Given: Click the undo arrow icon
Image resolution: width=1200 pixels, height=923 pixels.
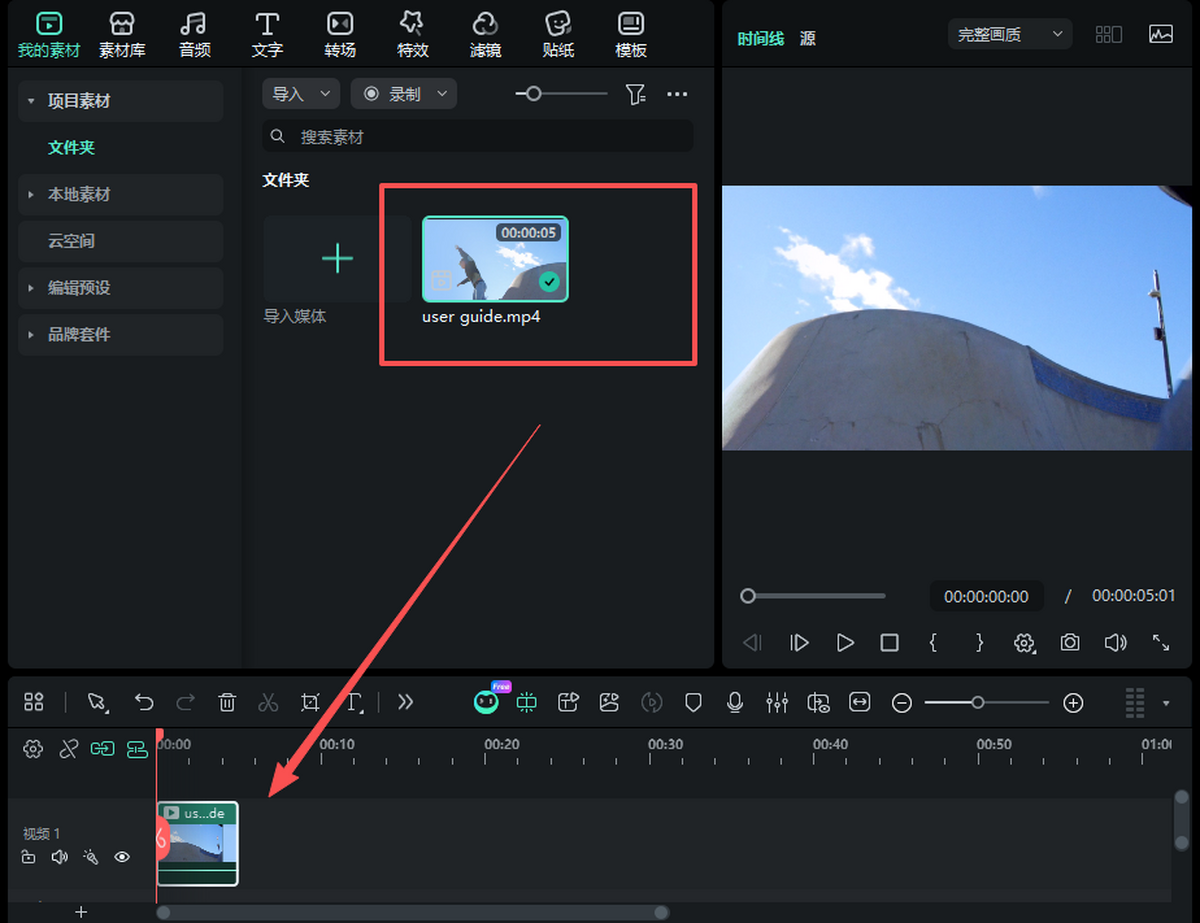Looking at the screenshot, I should (x=144, y=703).
